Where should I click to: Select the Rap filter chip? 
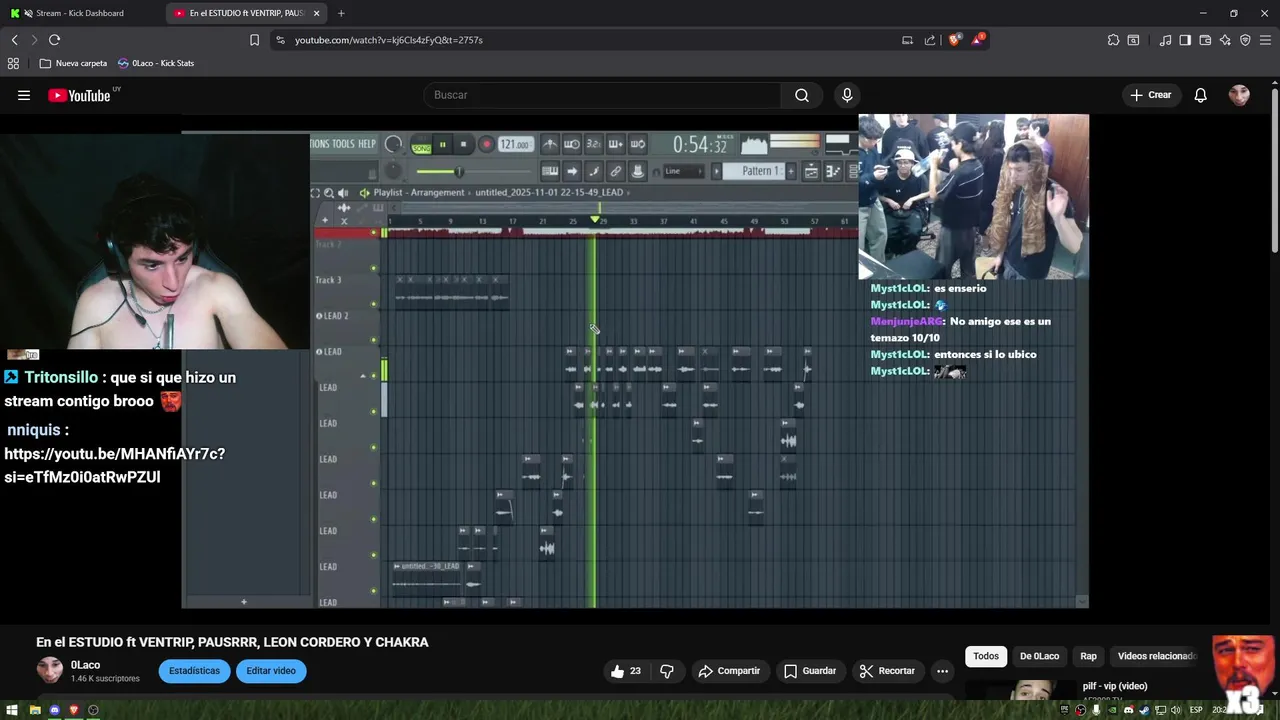click(x=1088, y=656)
